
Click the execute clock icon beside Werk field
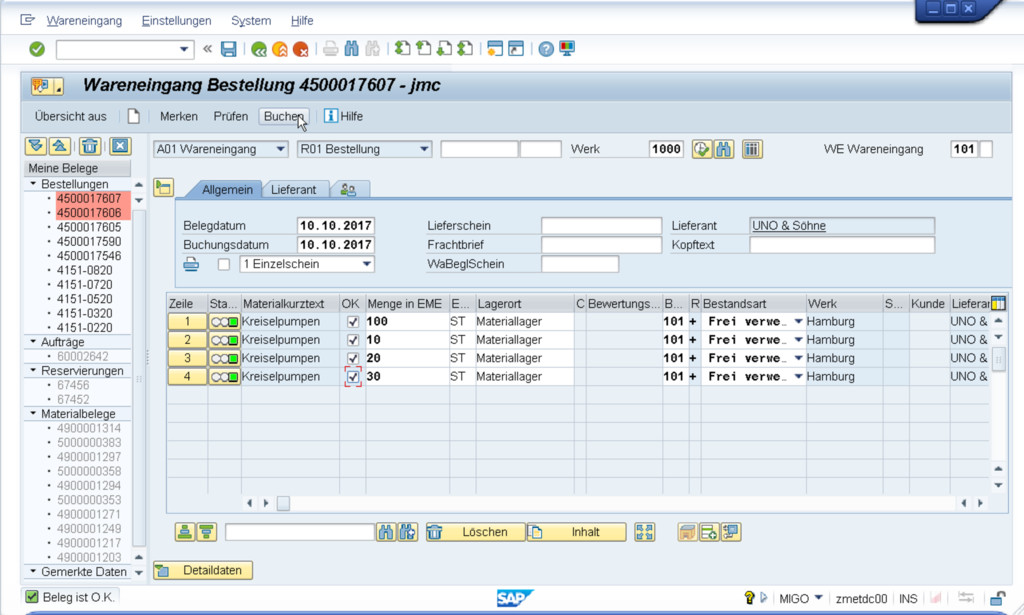[x=702, y=149]
